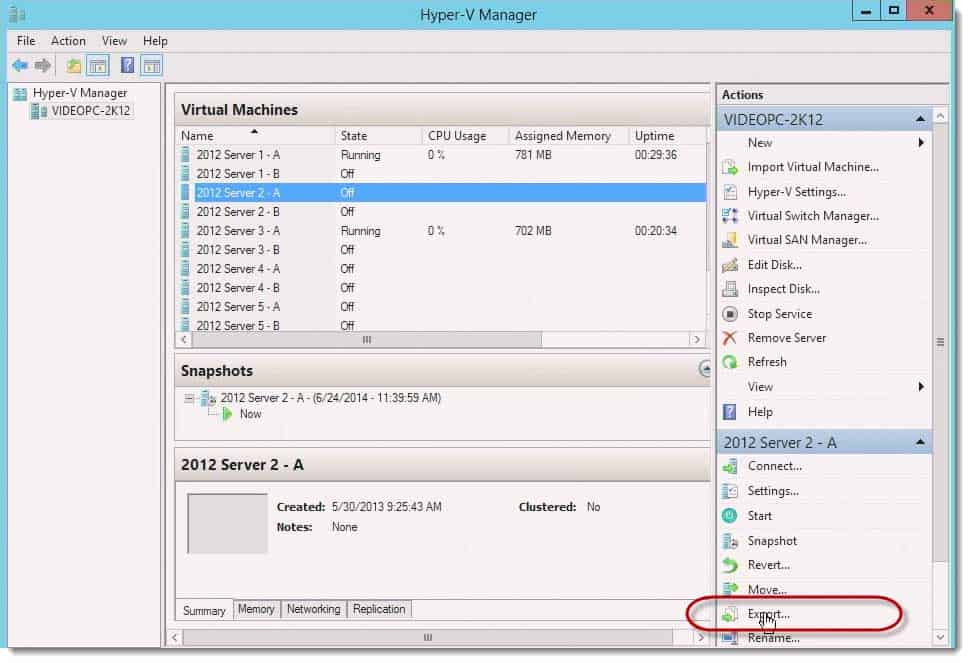The width and height of the screenshot is (970, 663).
Task: Click the snapshot icon for 2012 Server 2 - A (6/24/2014)
Action: point(208,398)
